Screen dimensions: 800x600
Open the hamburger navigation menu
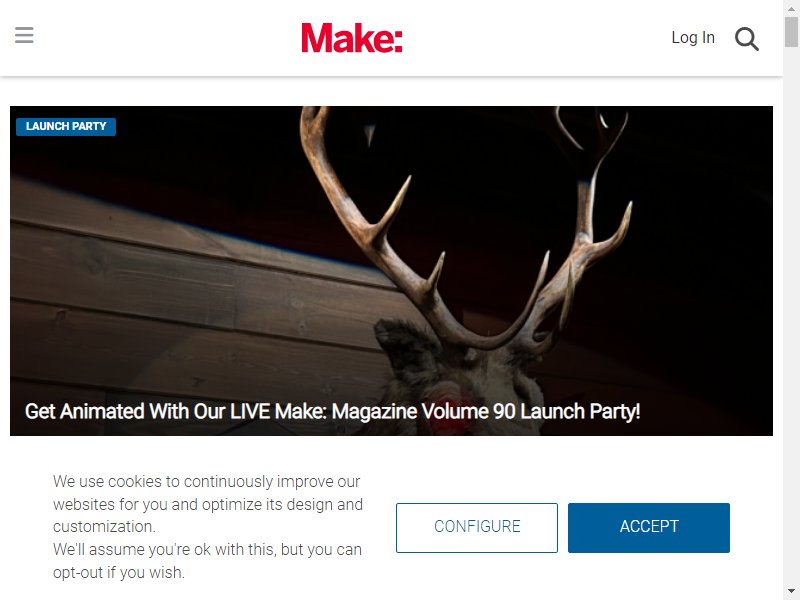click(24, 35)
